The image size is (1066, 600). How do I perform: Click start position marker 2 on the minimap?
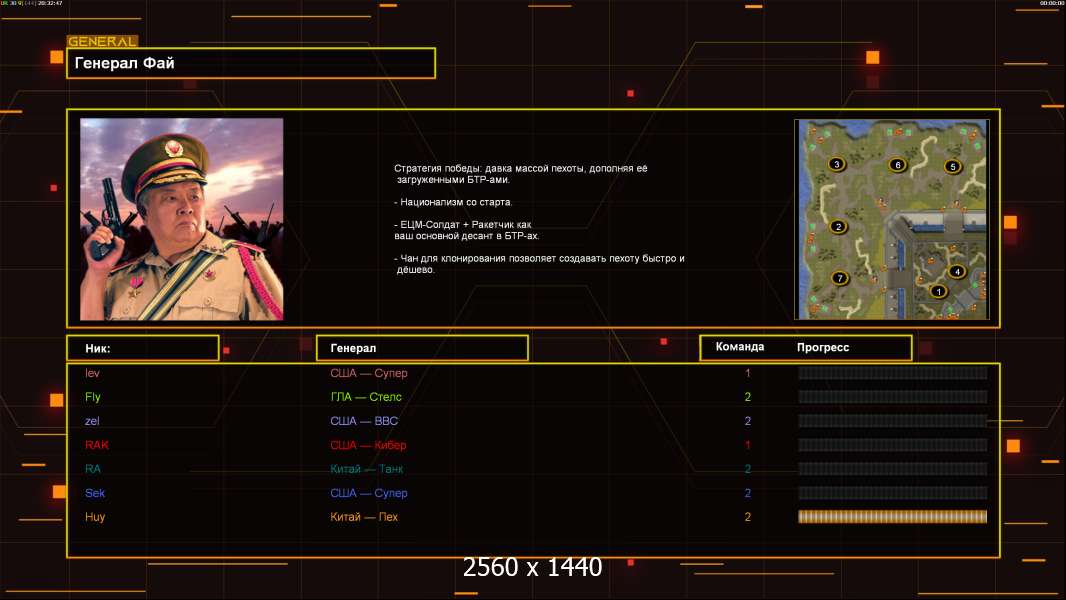pyautogui.click(x=838, y=226)
